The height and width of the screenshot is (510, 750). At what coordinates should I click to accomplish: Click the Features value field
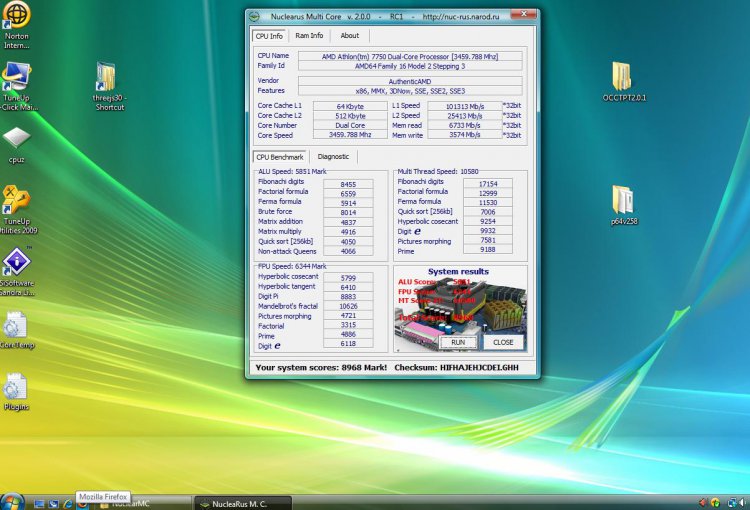[410, 91]
